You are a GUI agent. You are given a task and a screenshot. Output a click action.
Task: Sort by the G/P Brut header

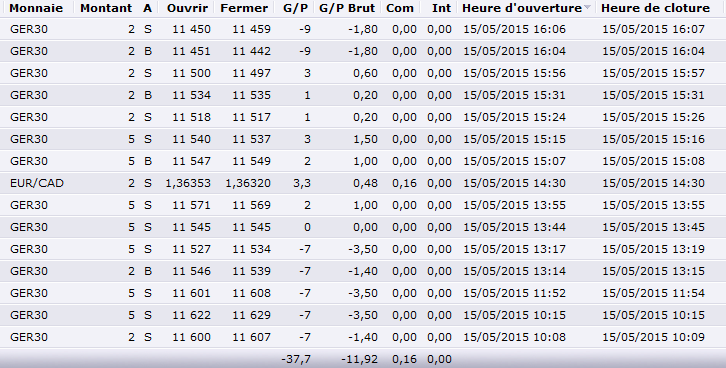(x=347, y=8)
